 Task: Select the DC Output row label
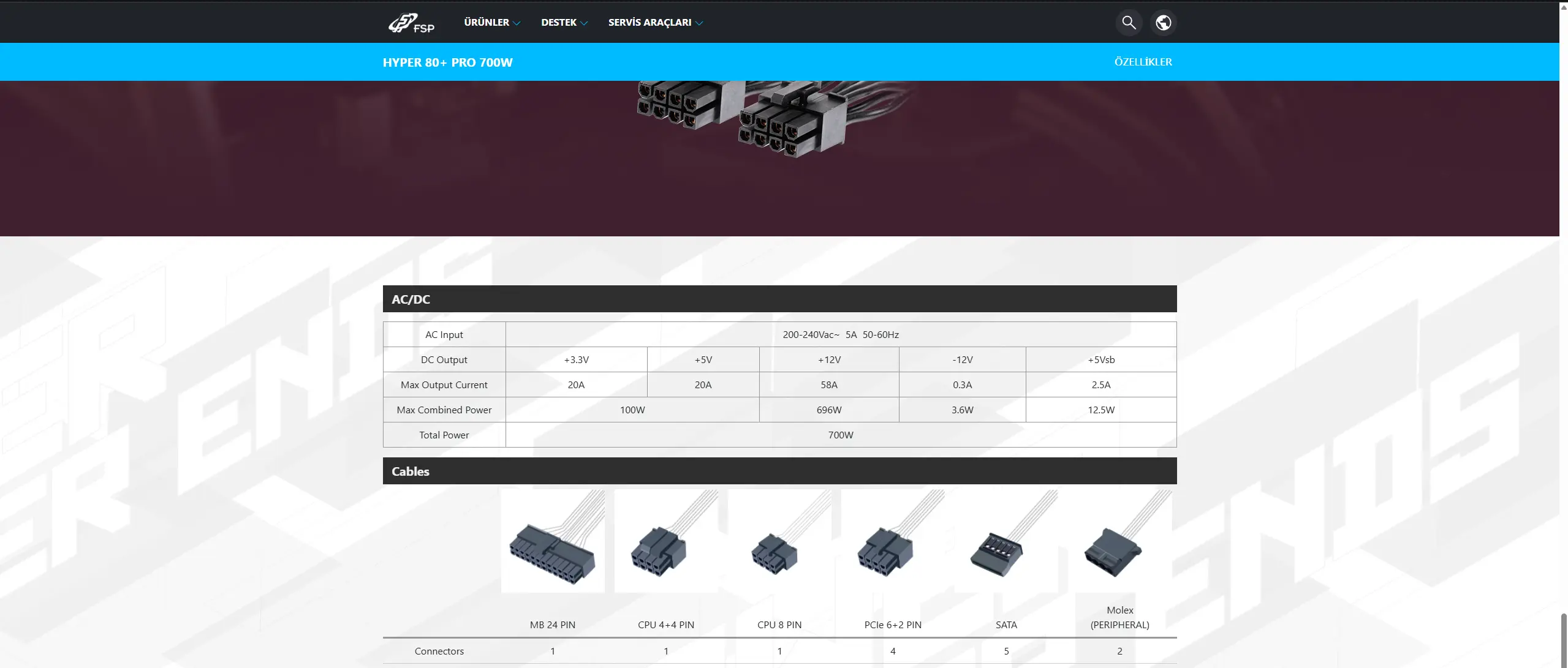(444, 359)
